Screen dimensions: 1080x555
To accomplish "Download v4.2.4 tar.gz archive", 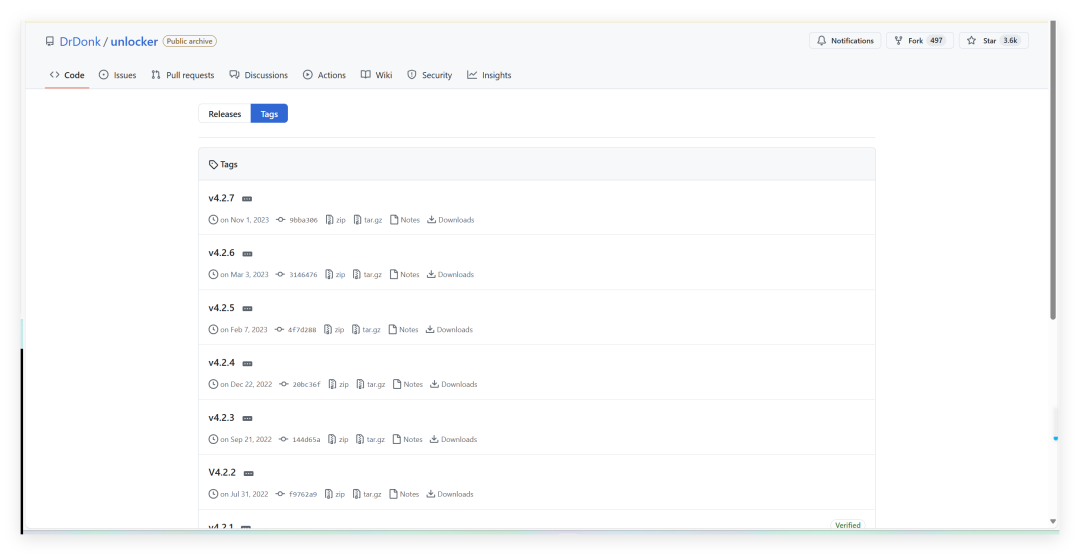I will click(371, 384).
